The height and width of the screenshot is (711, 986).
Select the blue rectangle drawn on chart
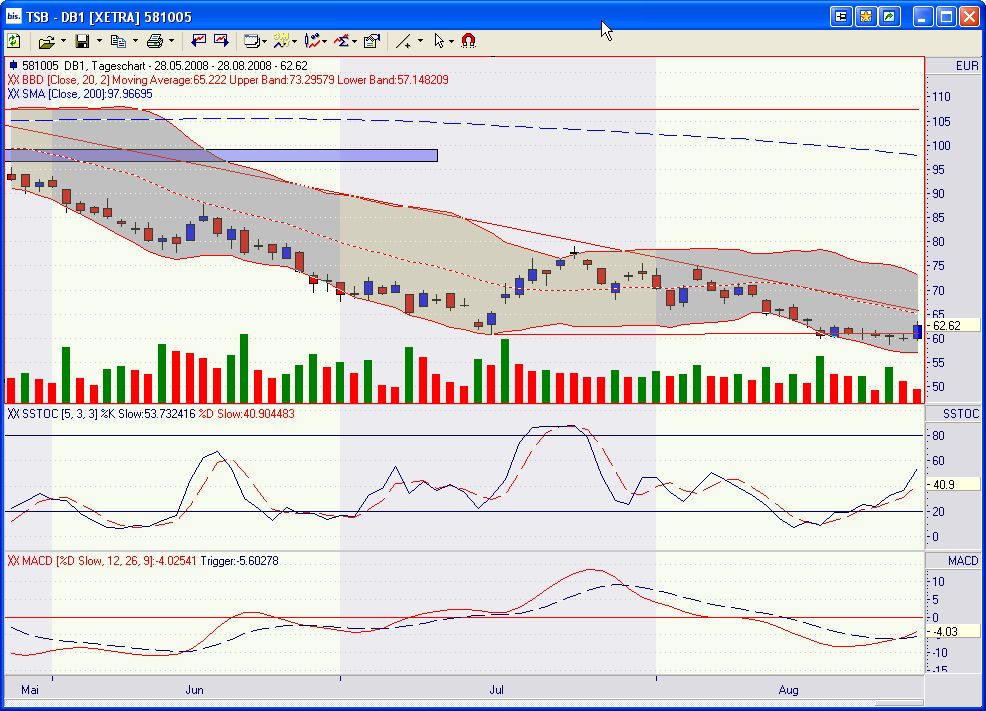pyautogui.click(x=221, y=155)
